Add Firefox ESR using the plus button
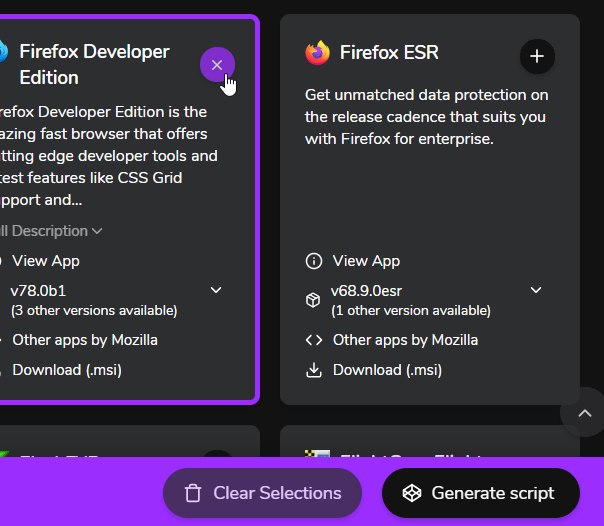 537,56
